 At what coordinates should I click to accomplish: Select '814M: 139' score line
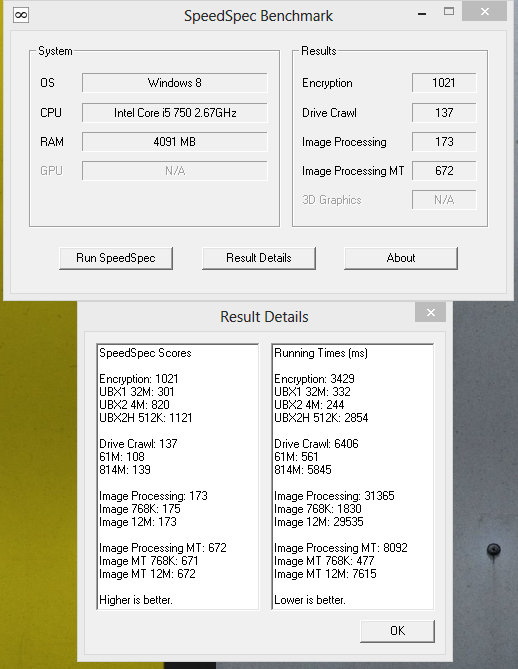pyautogui.click(x=125, y=470)
